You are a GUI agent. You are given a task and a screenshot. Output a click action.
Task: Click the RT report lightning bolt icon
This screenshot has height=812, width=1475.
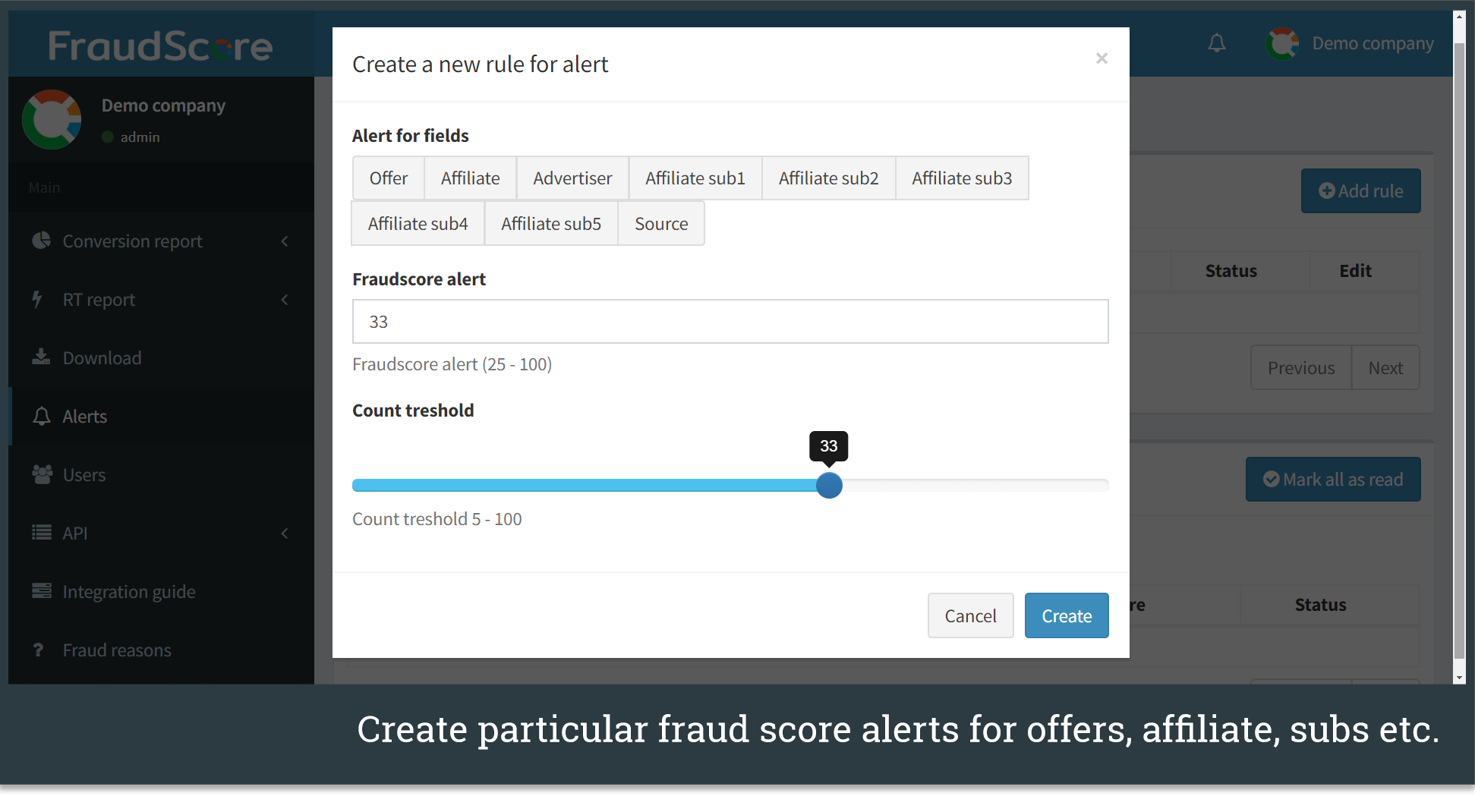[37, 299]
